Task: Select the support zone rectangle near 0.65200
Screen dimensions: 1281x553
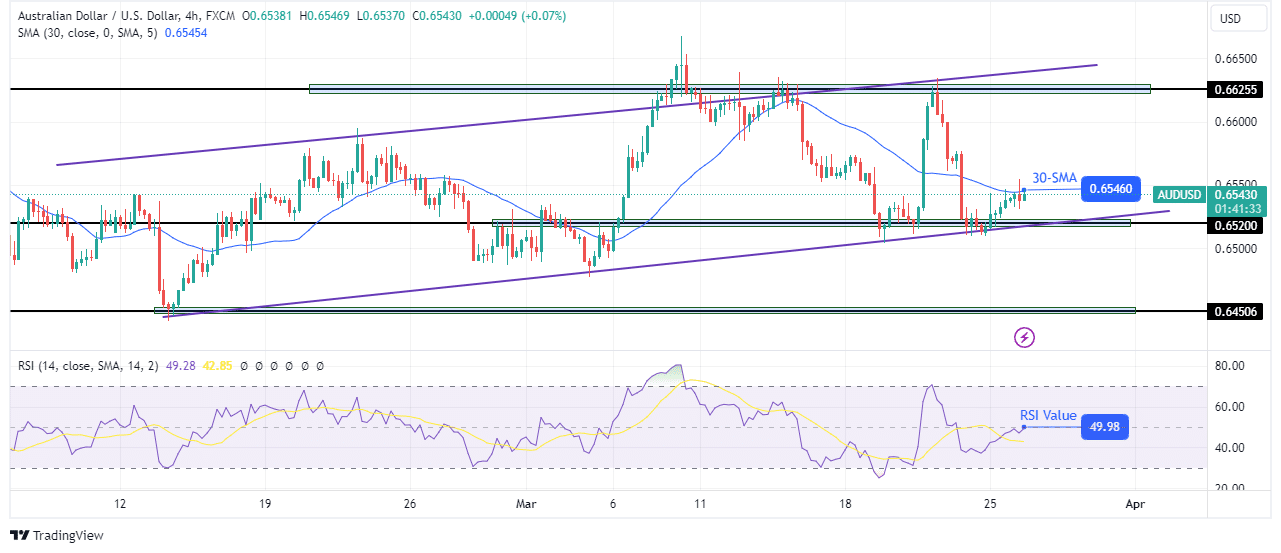Action: tap(811, 222)
